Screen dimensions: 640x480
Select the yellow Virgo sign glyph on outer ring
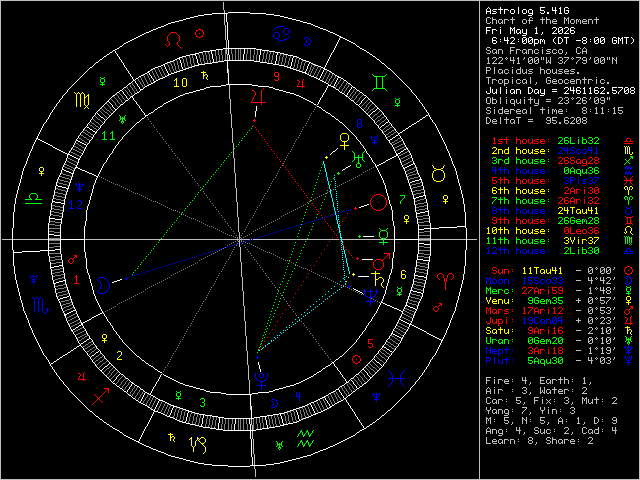[x=82, y=100]
